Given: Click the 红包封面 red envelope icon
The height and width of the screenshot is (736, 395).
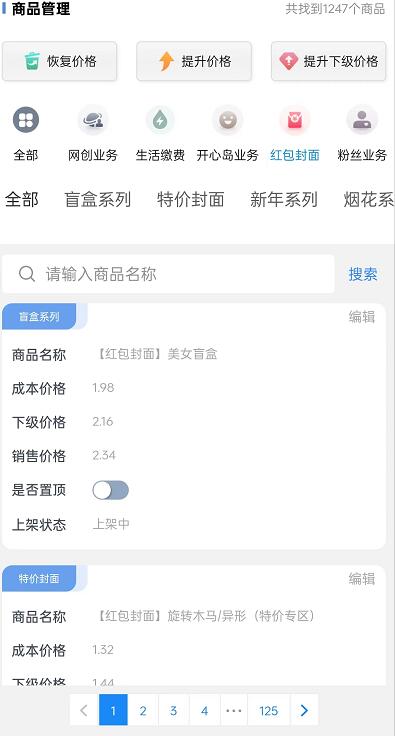Looking at the screenshot, I should click(295, 120).
